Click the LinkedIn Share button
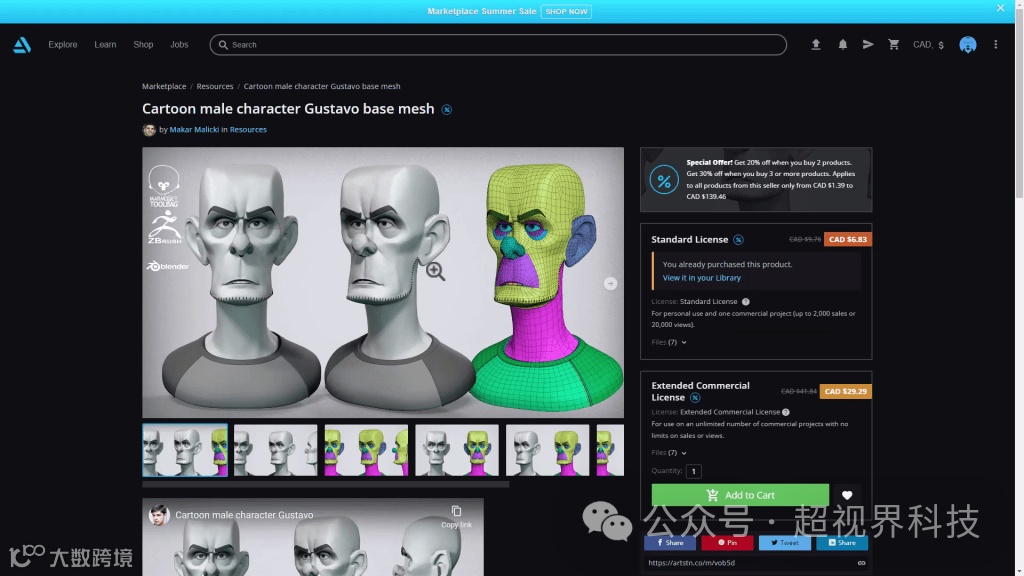Screen dimensions: 1024x576 click(842, 543)
